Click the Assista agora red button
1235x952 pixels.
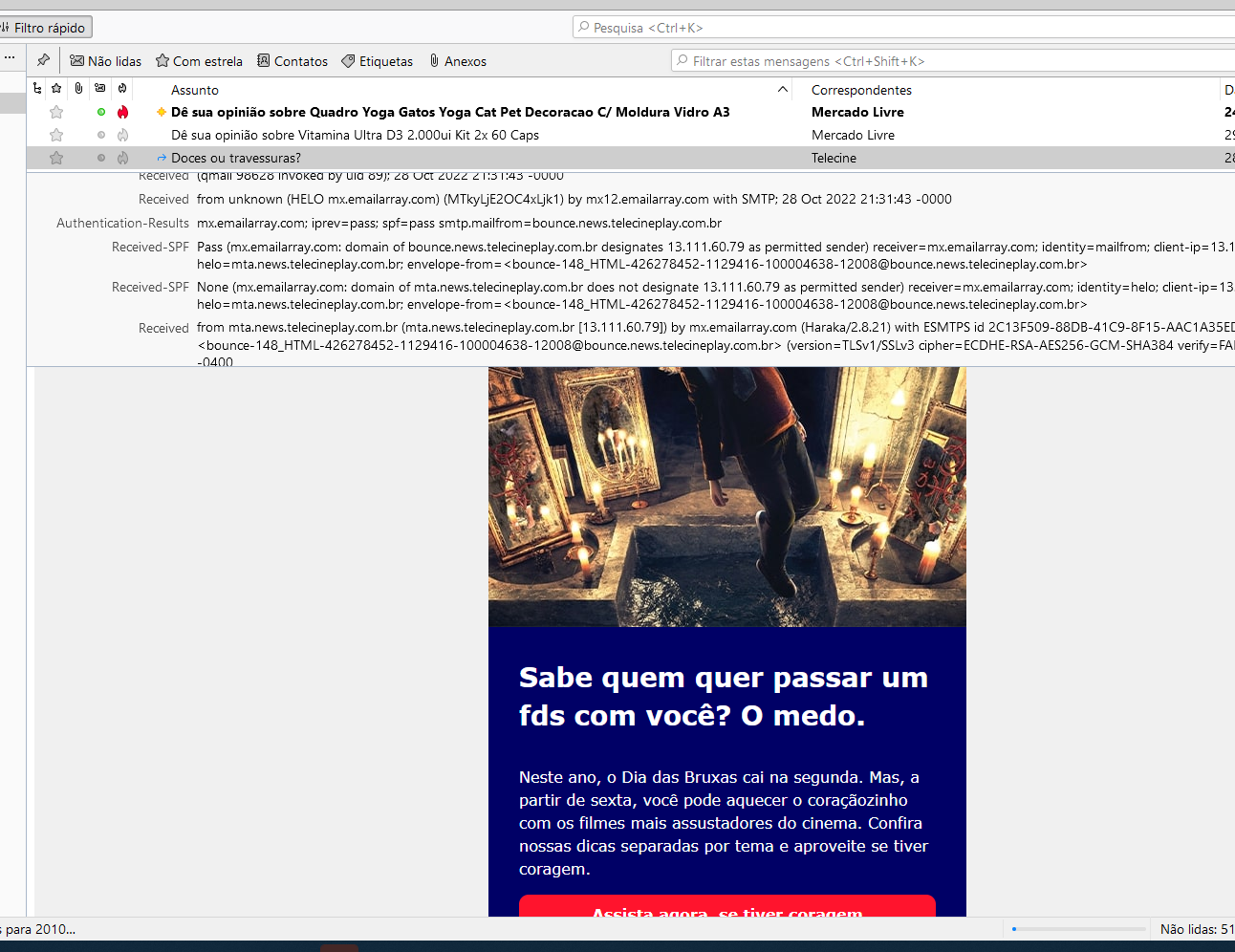tap(727, 906)
